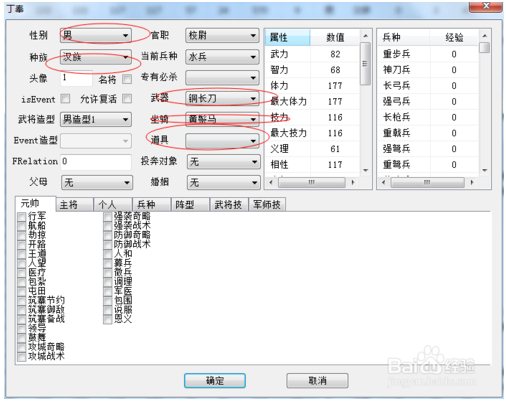506x403 pixels.
Task: Show the 军师技 tab
Action: (267, 205)
